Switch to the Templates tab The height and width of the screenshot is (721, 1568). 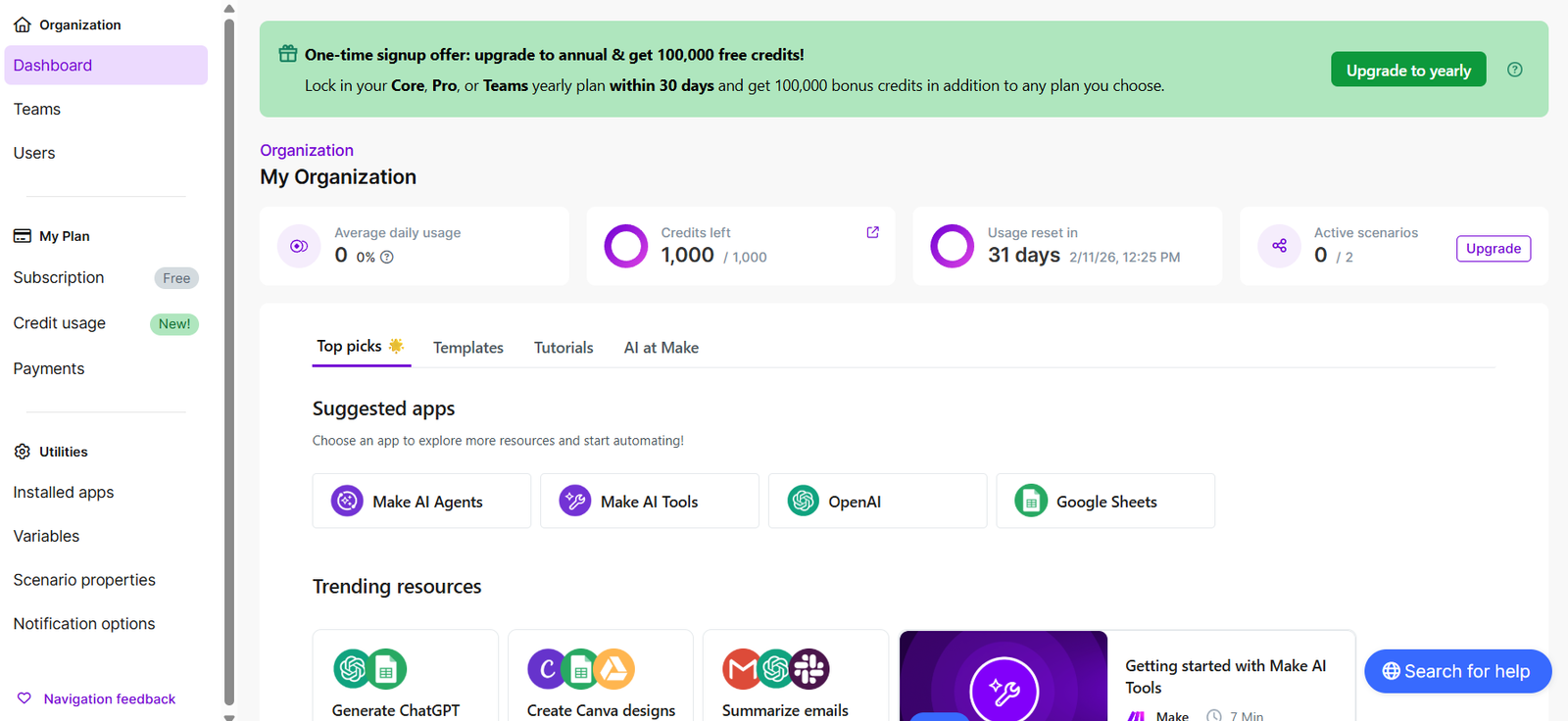(x=468, y=348)
